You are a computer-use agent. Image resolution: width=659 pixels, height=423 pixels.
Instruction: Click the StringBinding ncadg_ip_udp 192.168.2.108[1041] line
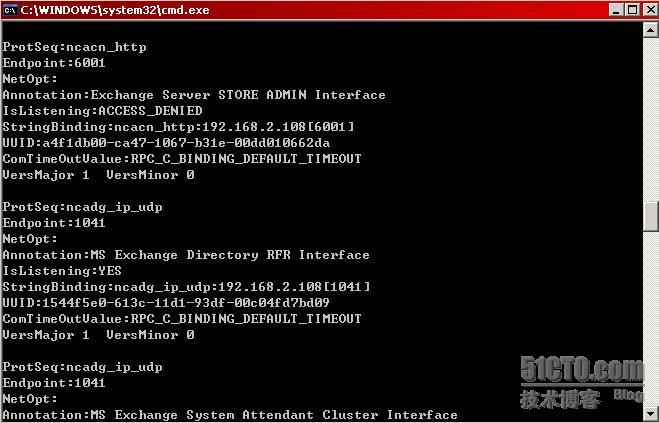click(186, 287)
